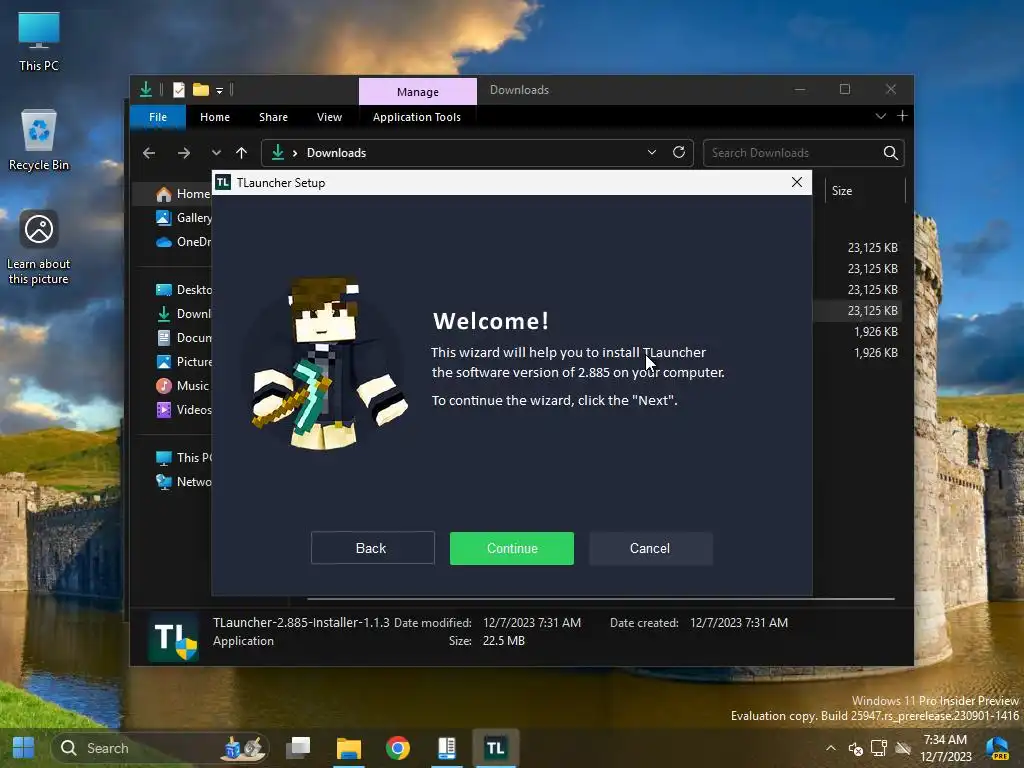1024x768 pixels.
Task: Click the search magnifier icon in Explorer
Action: [890, 153]
